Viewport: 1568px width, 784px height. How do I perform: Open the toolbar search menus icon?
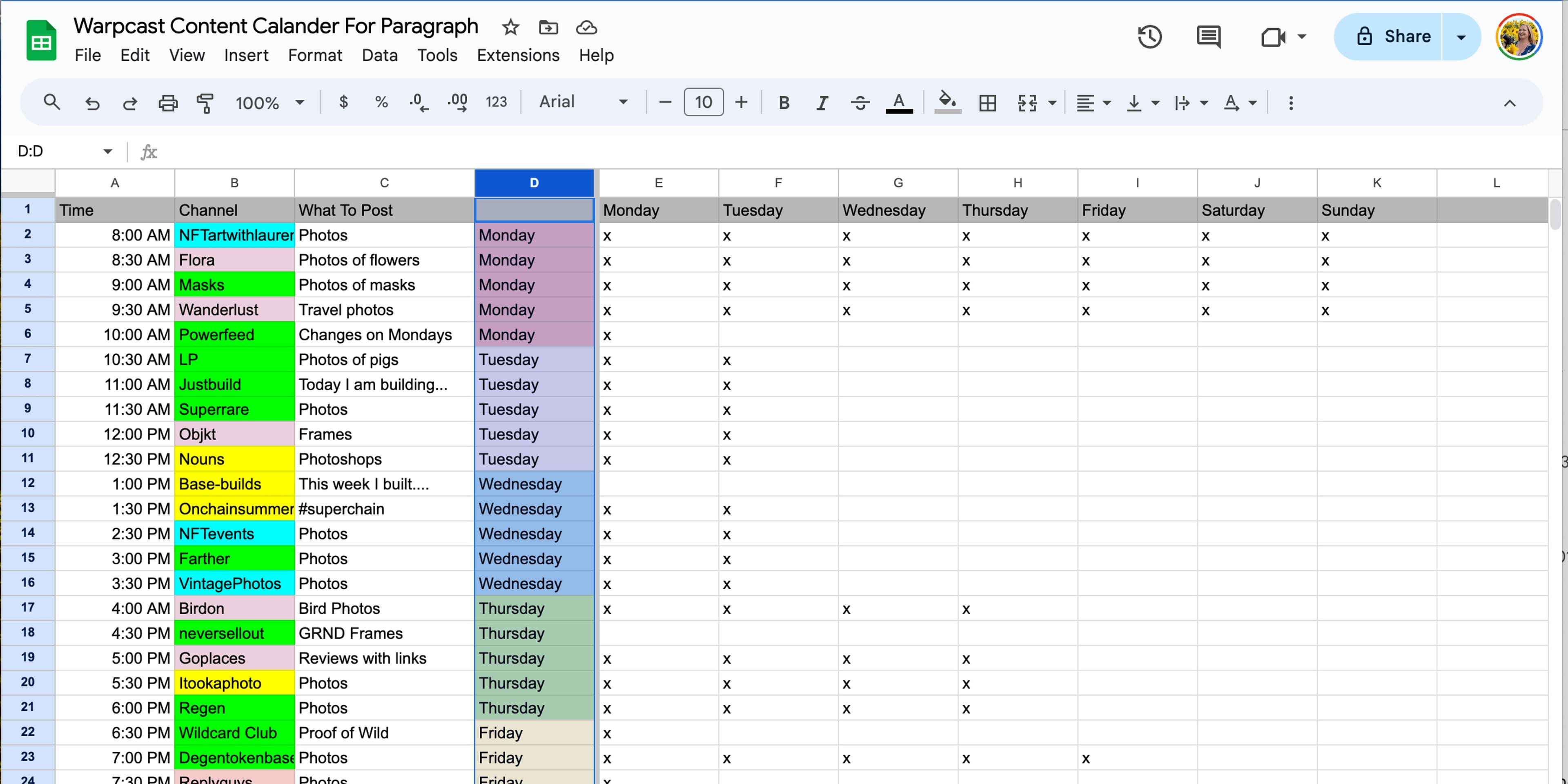point(52,102)
